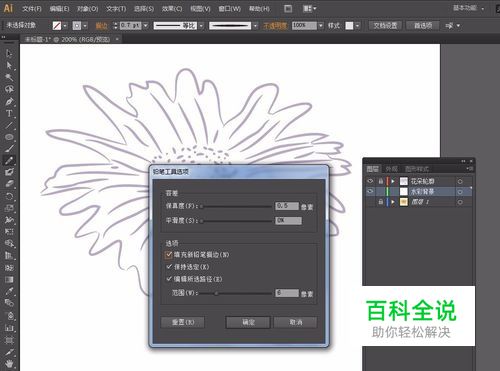Screen dimensions: 500x371
Task: Select the Hand tool
Action: click(9, 364)
